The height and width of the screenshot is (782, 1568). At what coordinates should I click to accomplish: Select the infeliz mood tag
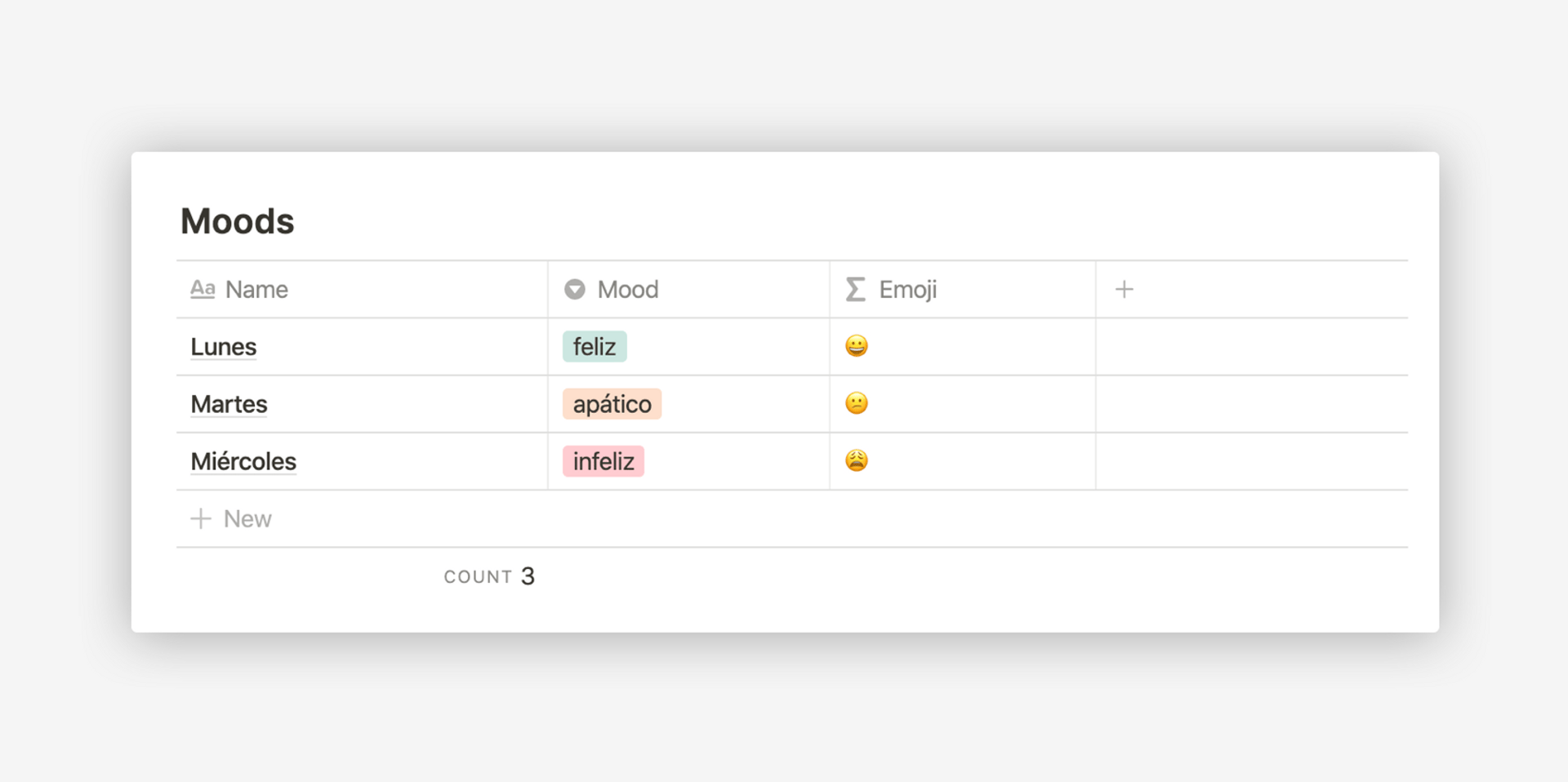click(603, 460)
